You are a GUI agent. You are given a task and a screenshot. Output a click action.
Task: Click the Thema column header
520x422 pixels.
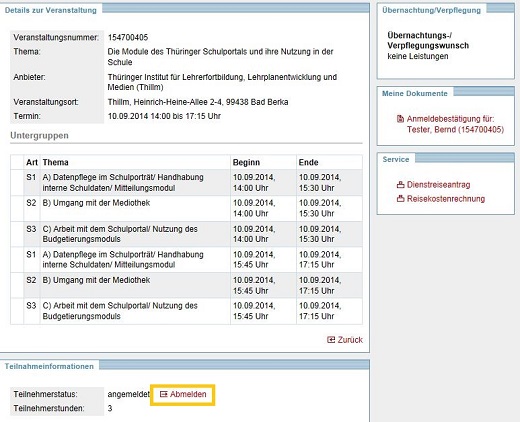pos(55,162)
